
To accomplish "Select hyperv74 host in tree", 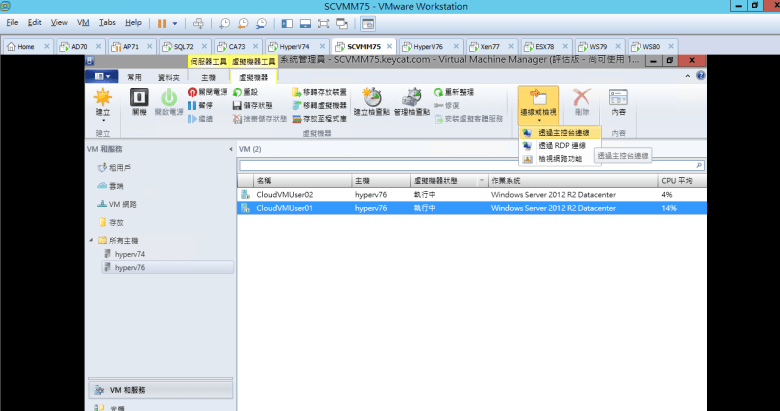I will coord(131,255).
